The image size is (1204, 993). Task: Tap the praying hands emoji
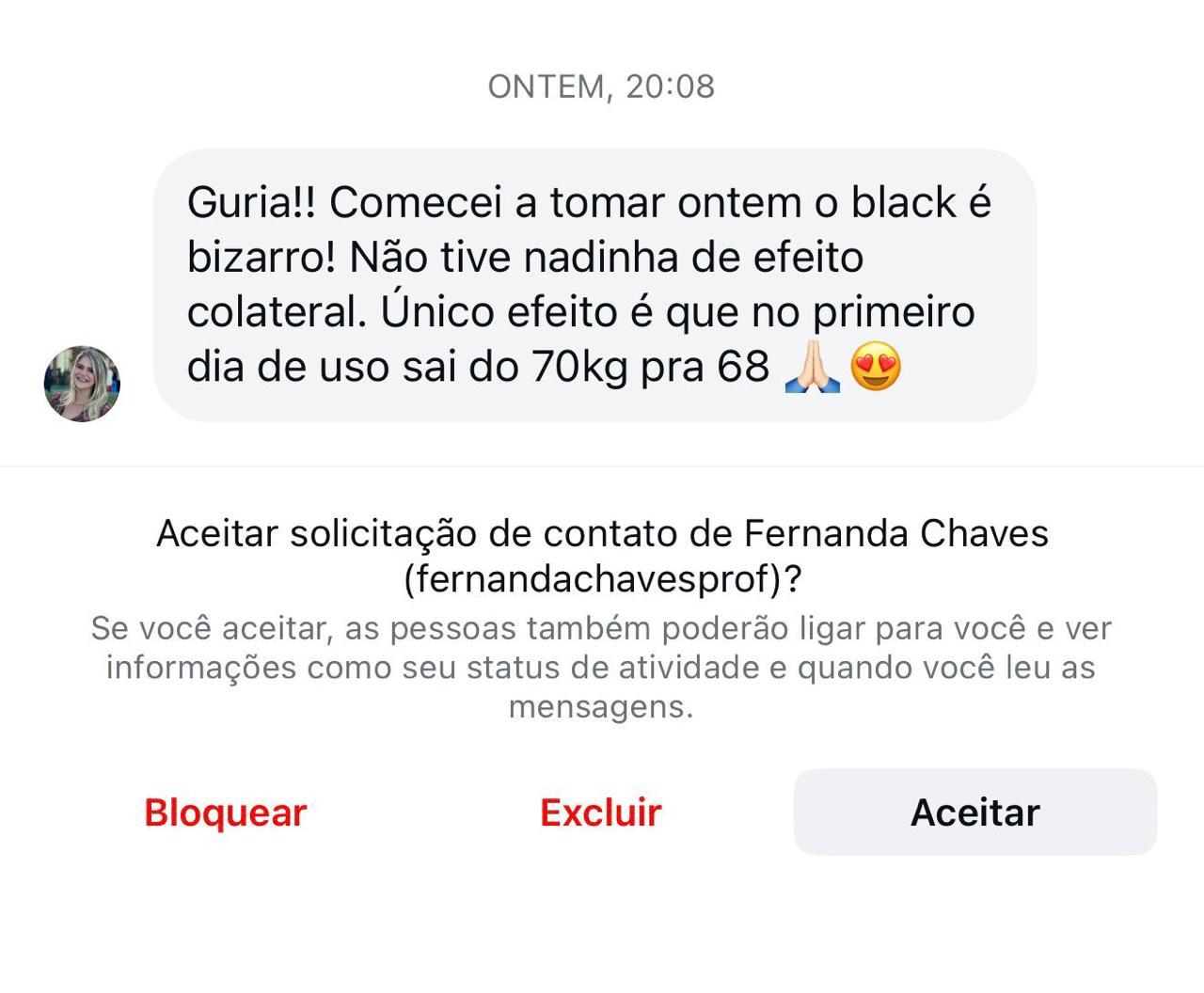tap(812, 368)
